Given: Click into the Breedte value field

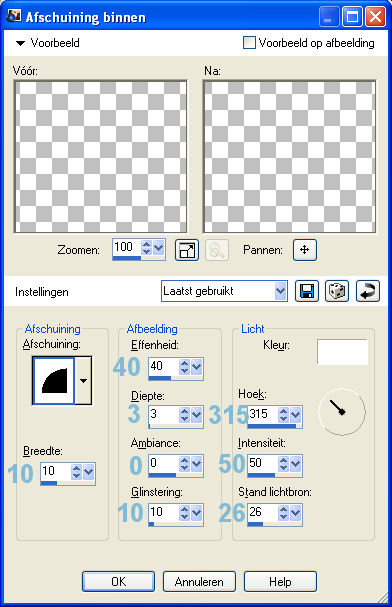Looking at the screenshot, I should [55, 472].
